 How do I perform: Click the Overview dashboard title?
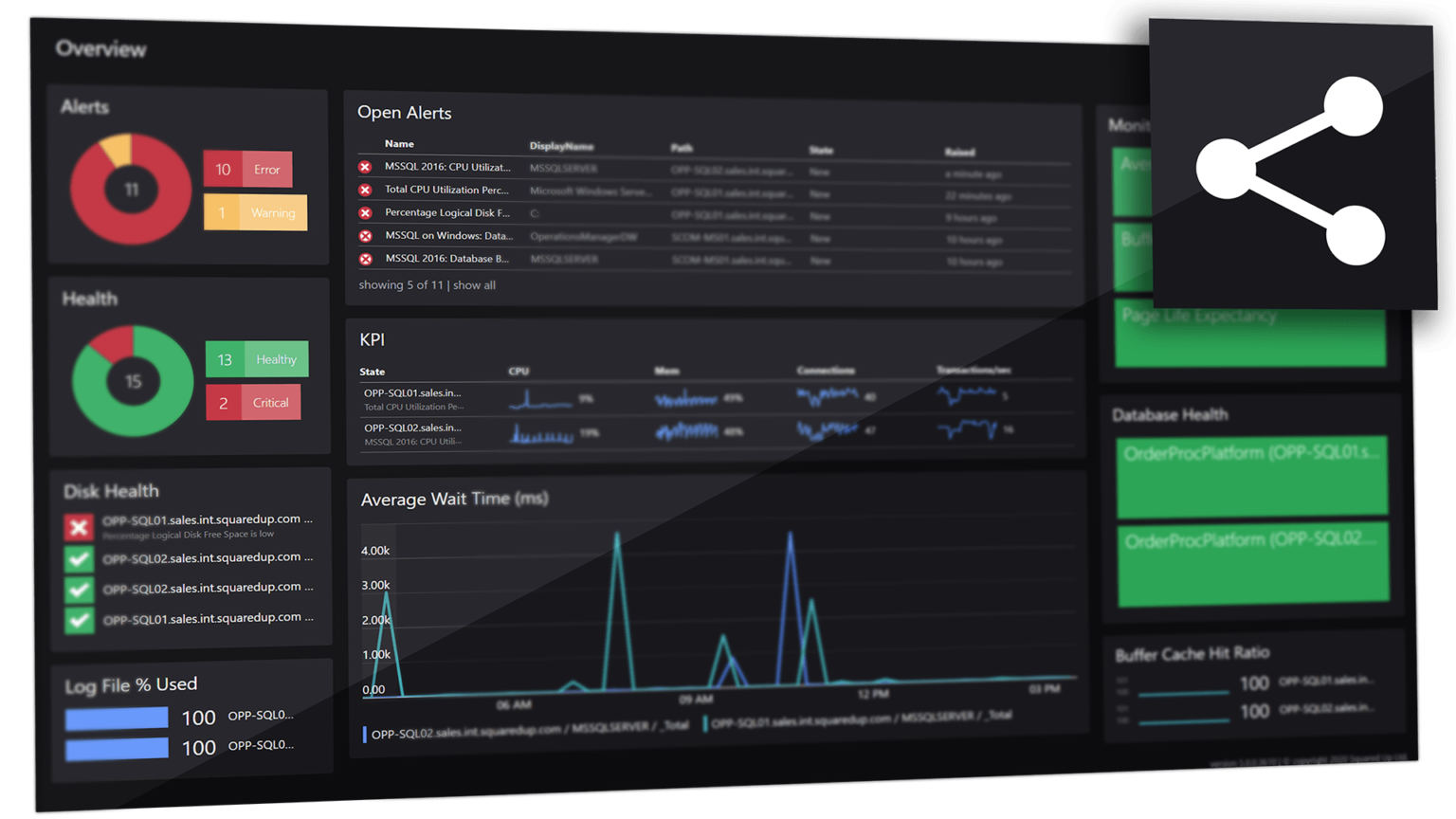tap(100, 48)
